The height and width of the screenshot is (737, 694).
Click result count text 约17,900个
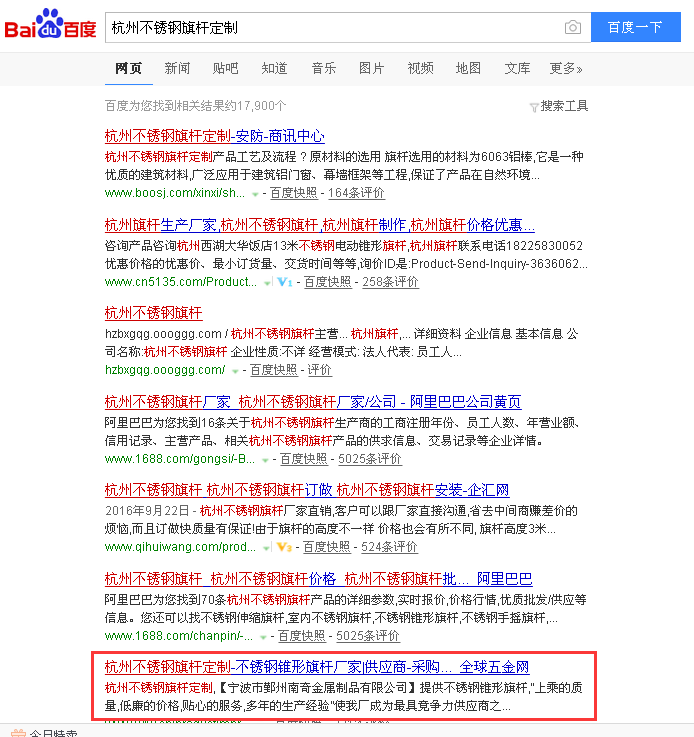(x=255, y=106)
